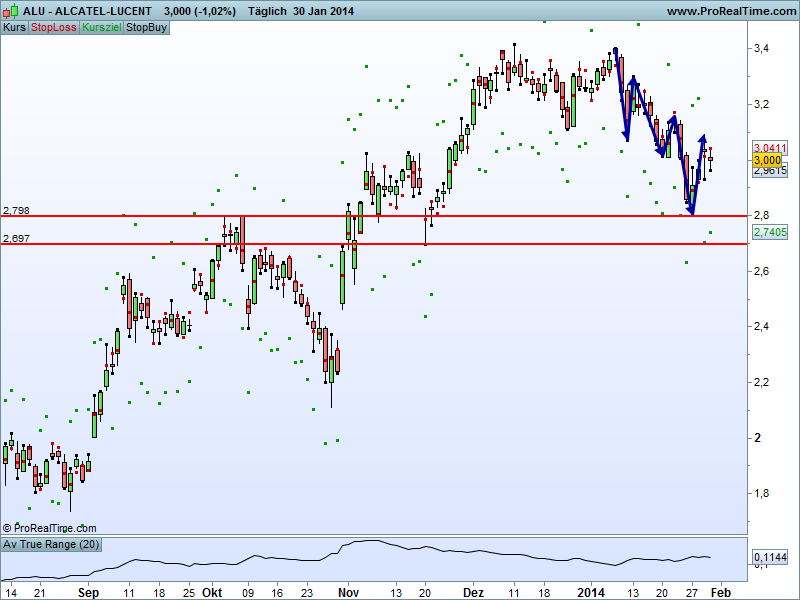The height and width of the screenshot is (600, 800).
Task: Click the 3,000 (-1,02%) price readout
Action: pos(200,11)
